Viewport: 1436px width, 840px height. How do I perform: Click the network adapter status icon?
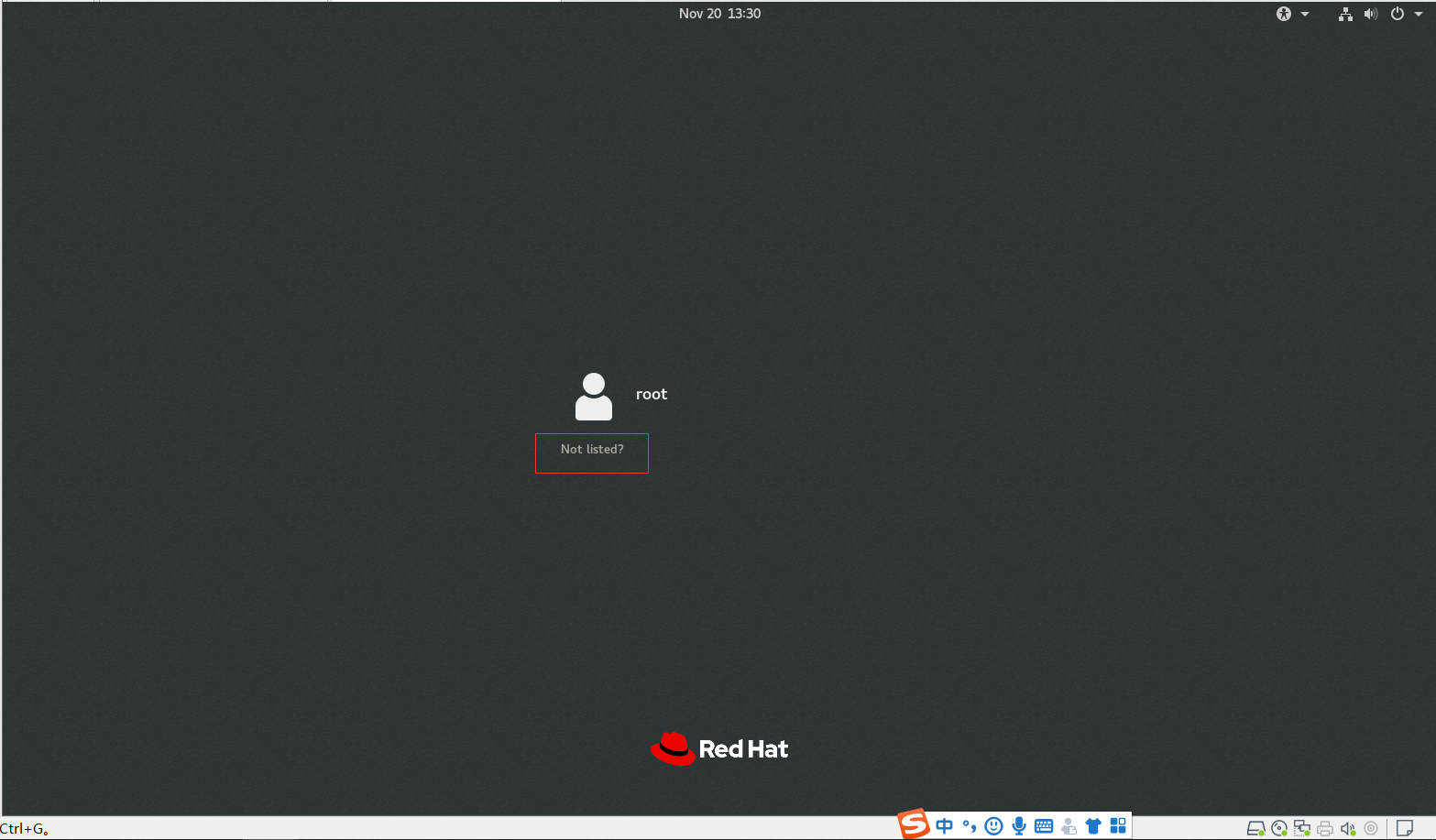coord(1302,829)
